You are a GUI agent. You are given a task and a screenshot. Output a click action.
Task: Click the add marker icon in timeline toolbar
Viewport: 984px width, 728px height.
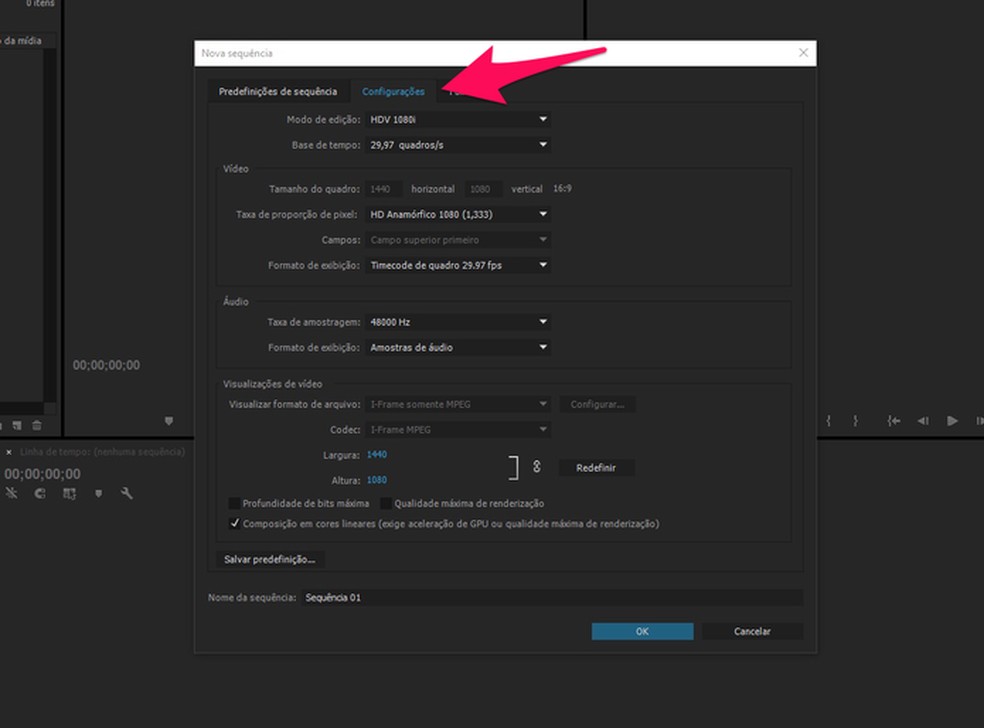pos(98,493)
